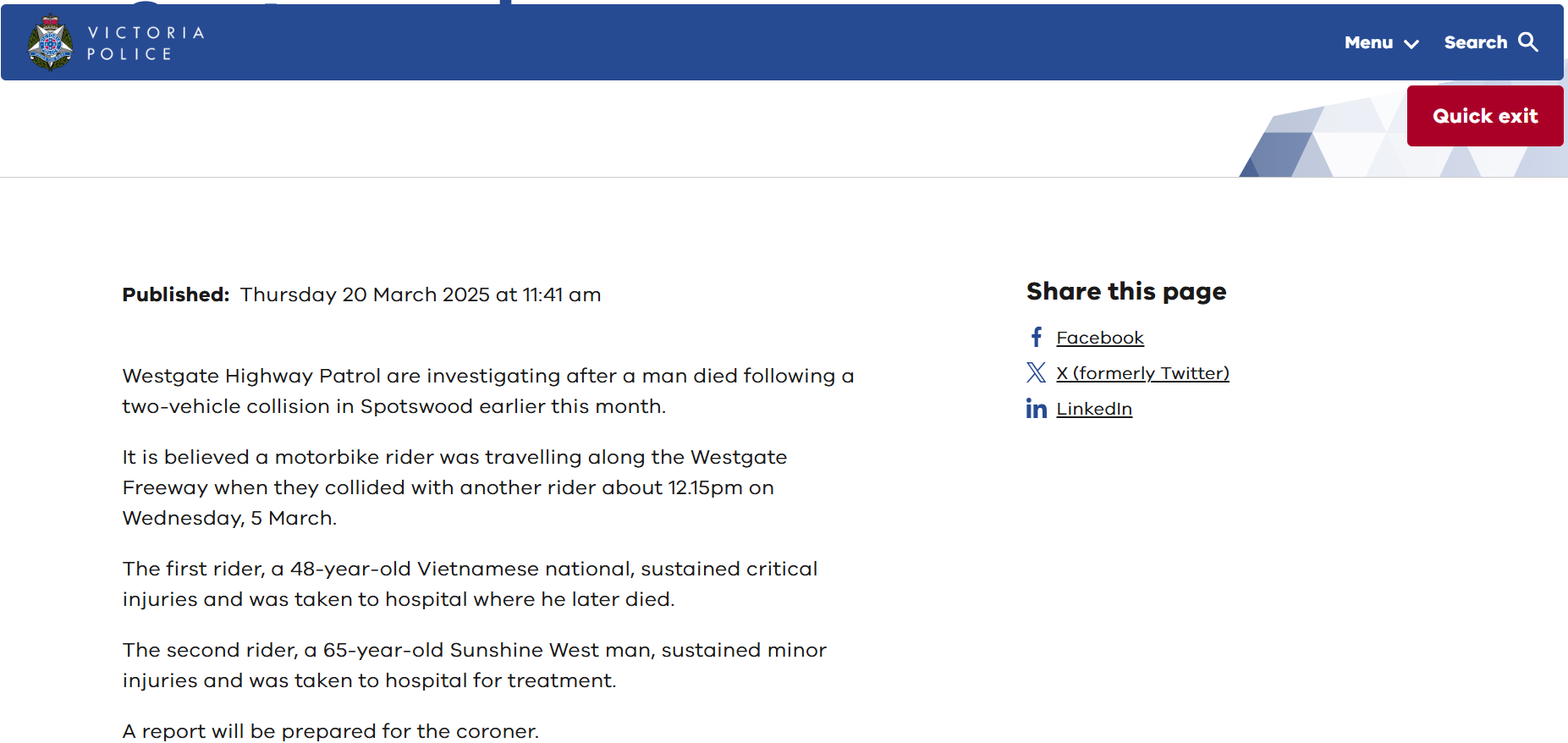Click the paragraph about the Sunshine West man
This screenshot has width=1568, height=743.
474,665
